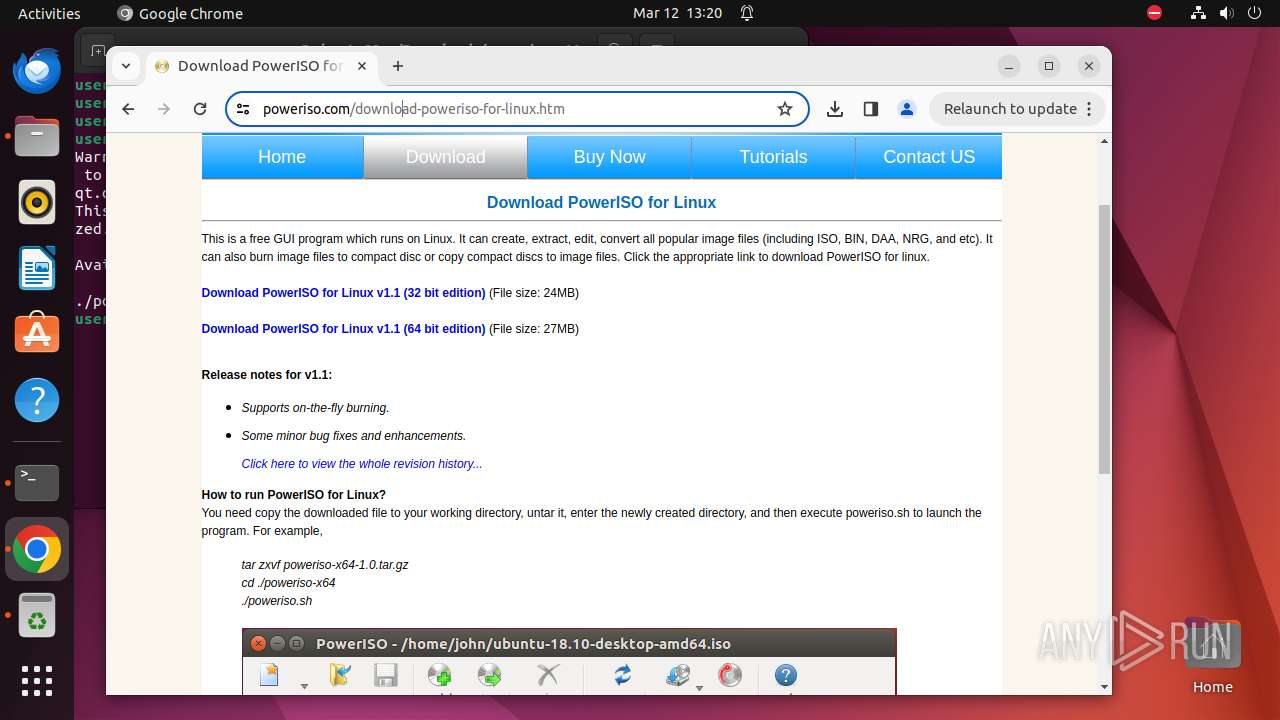Image resolution: width=1280 pixels, height=720 pixels.
Task: Download PowerISO for Linux 64 bit edition
Action: [343, 329]
